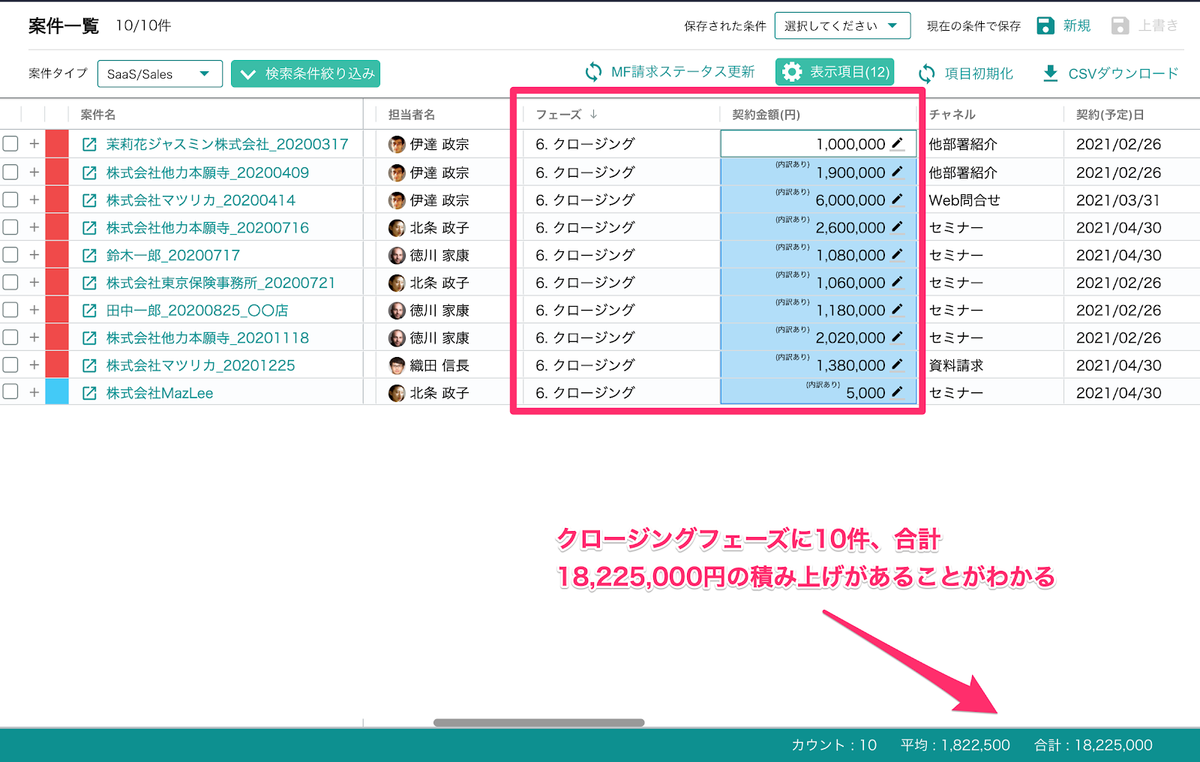Open external link icon for 株式会社MazLee
The image size is (1200, 762).
[89, 393]
